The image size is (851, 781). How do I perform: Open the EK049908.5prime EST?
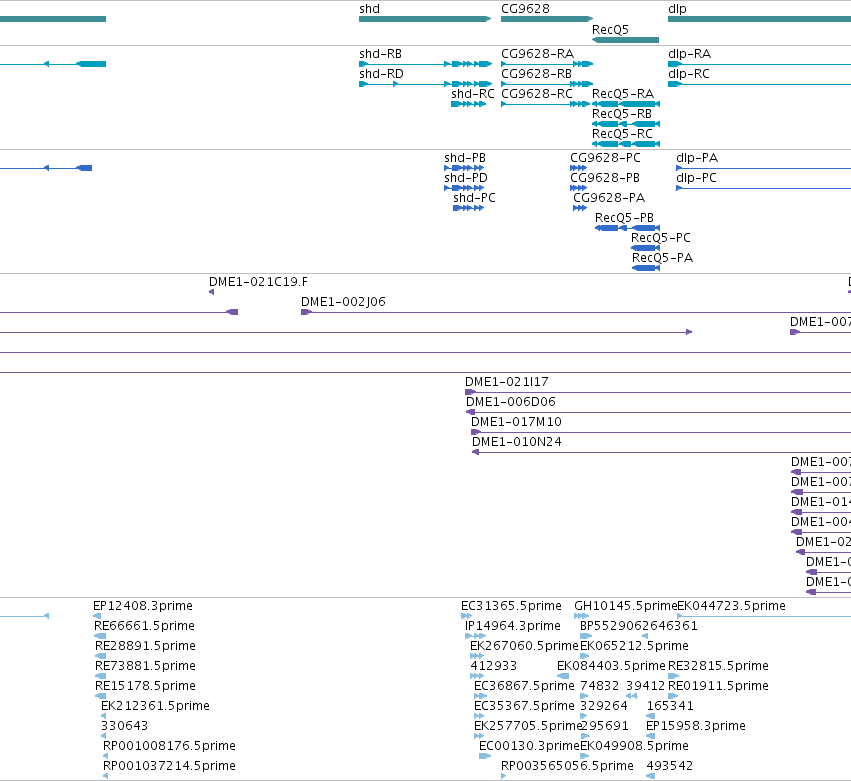coord(585,757)
